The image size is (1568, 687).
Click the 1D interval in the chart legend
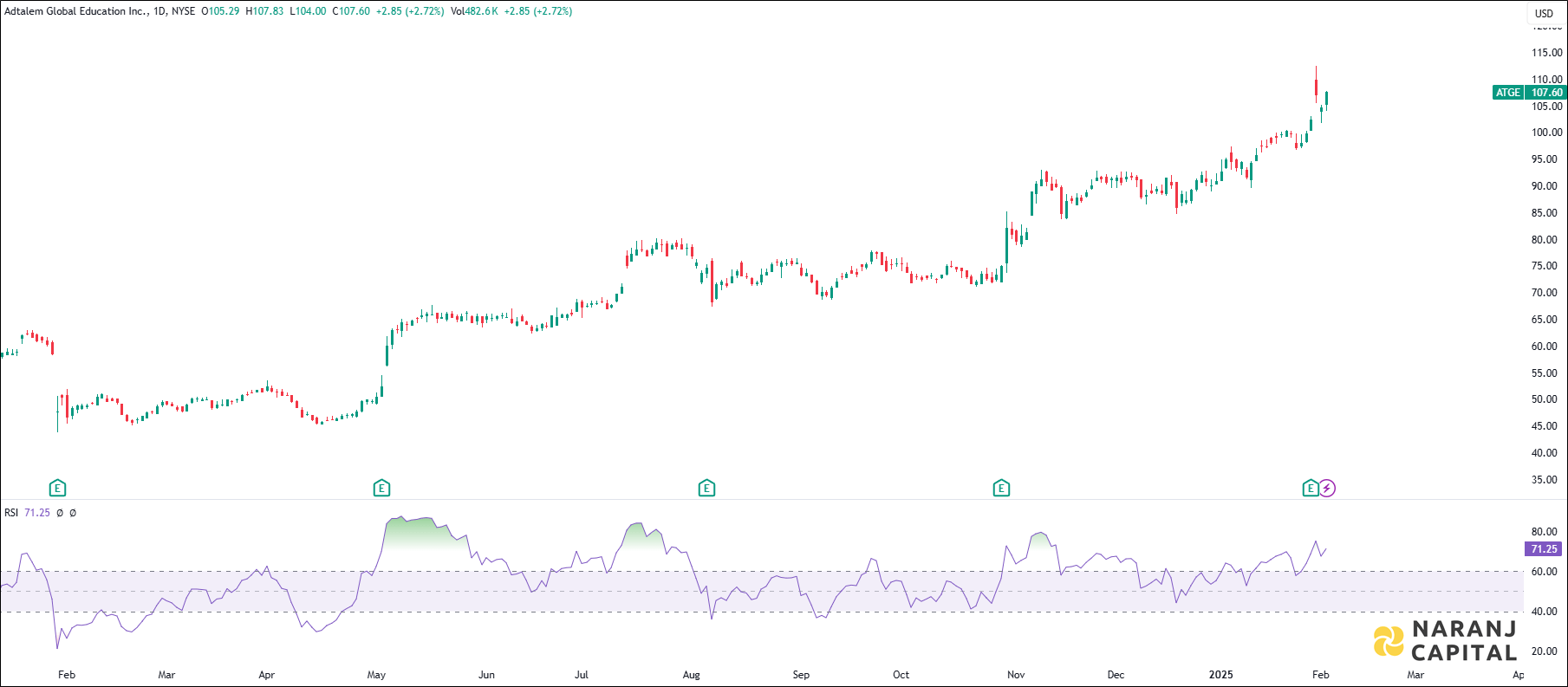click(x=159, y=11)
